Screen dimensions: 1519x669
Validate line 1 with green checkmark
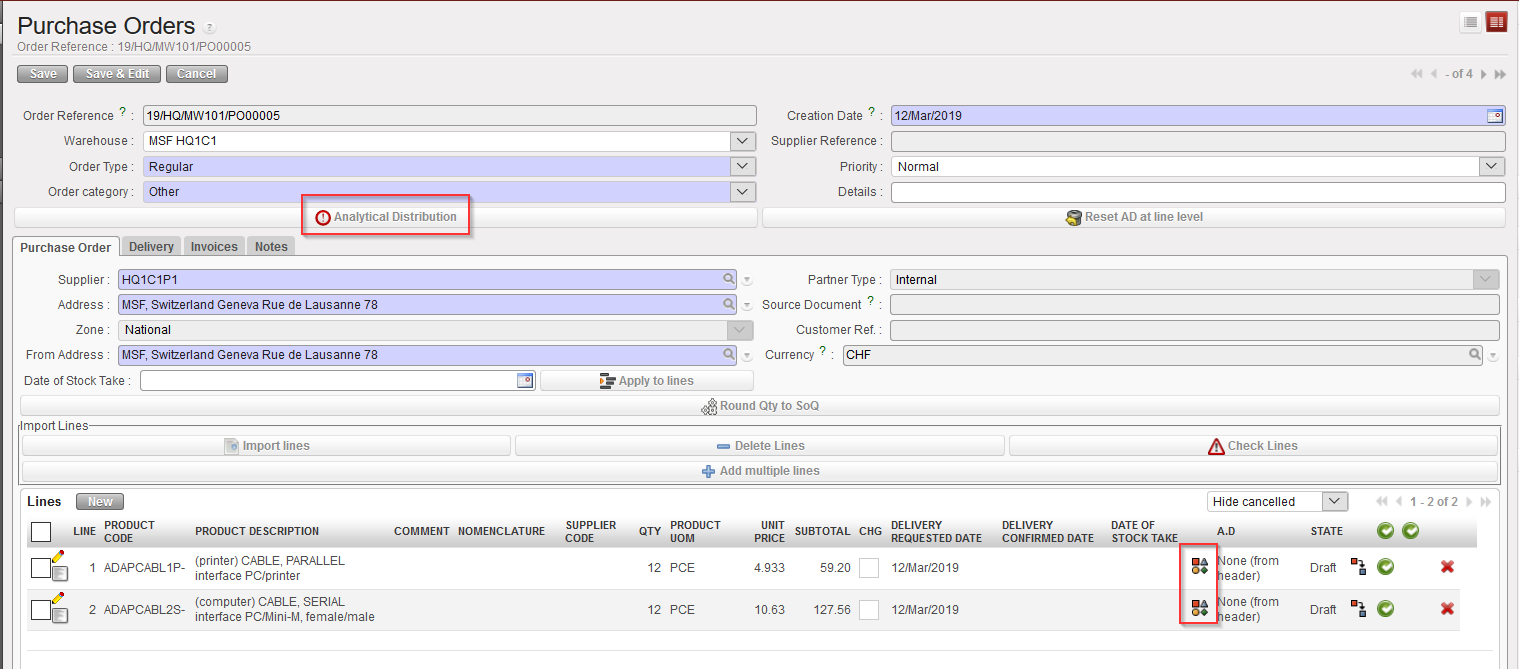pos(1385,567)
